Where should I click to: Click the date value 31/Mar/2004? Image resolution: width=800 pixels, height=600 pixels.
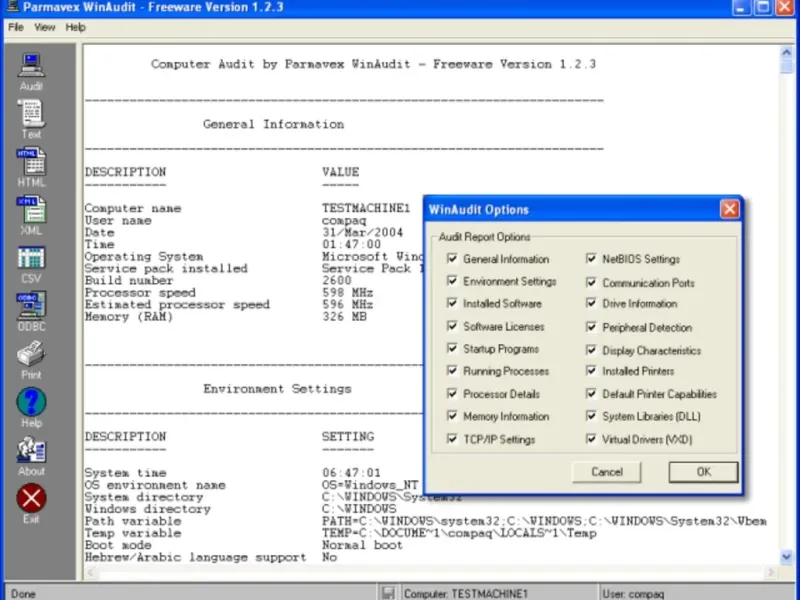[x=362, y=232]
